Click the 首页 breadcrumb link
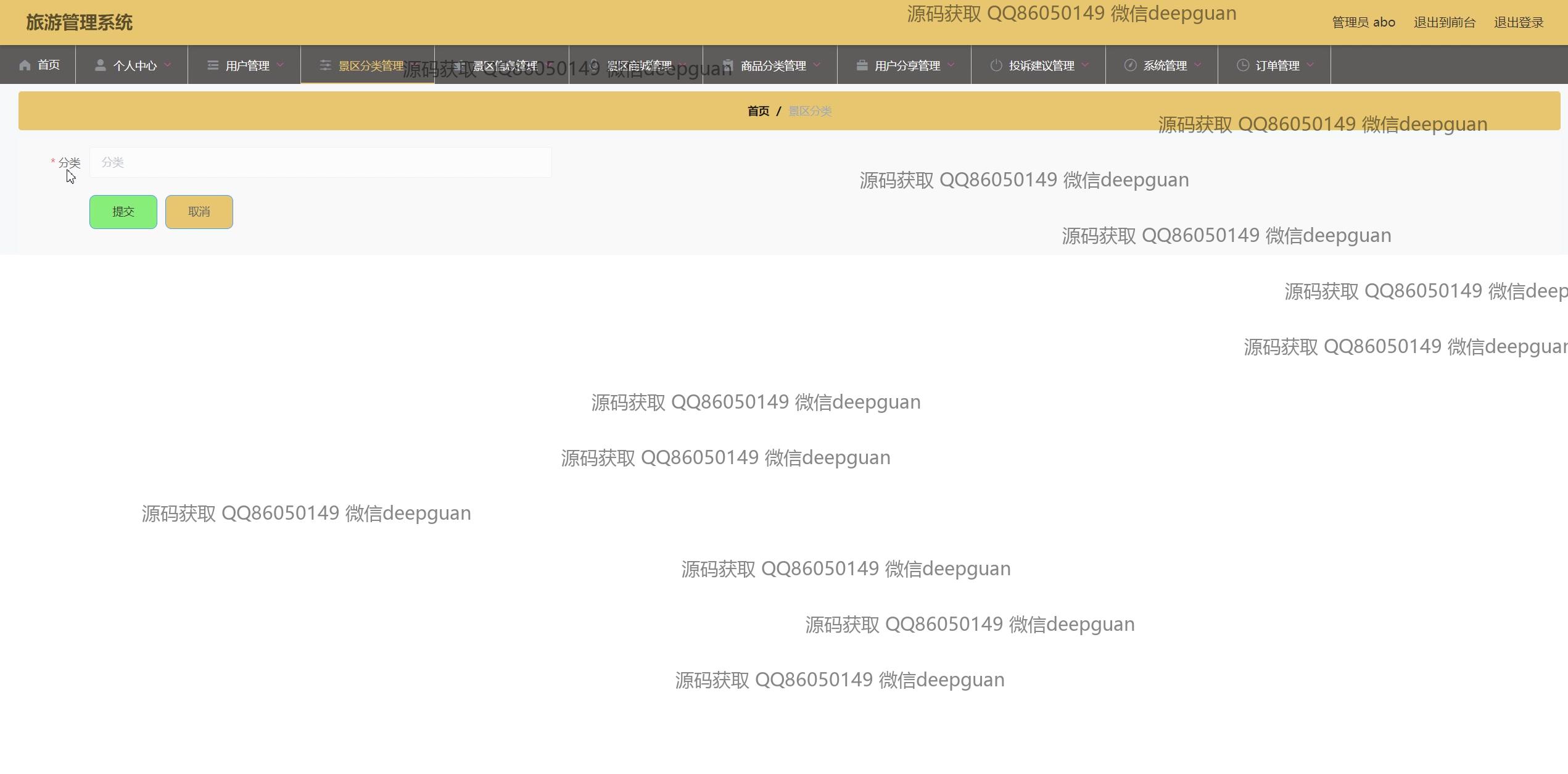Screen dimensions: 1568x774 758,111
